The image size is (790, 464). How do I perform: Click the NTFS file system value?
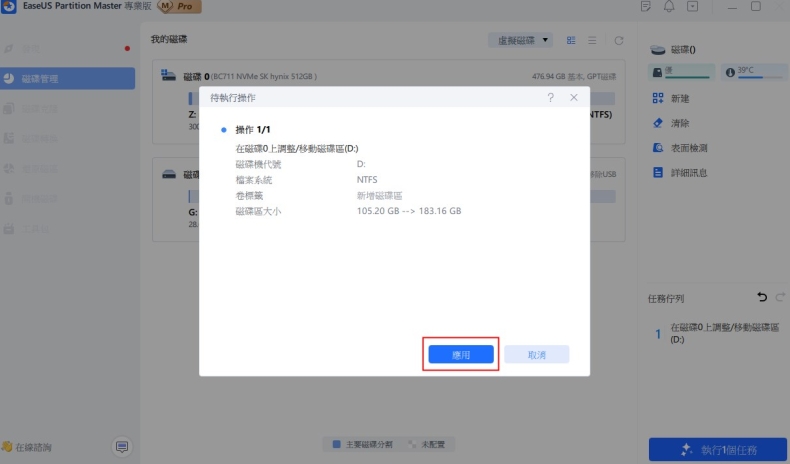click(367, 179)
